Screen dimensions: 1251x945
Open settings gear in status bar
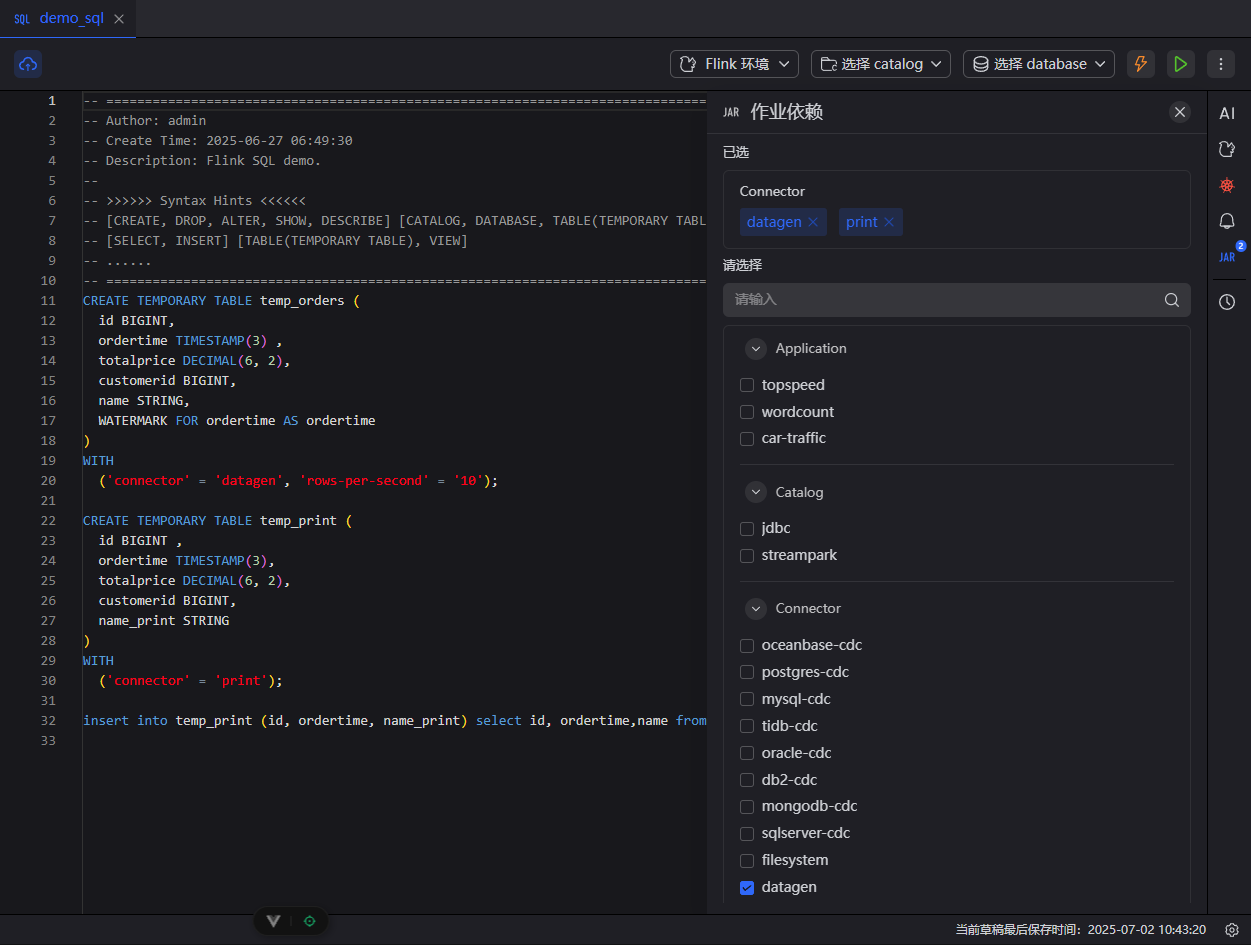[1232, 930]
